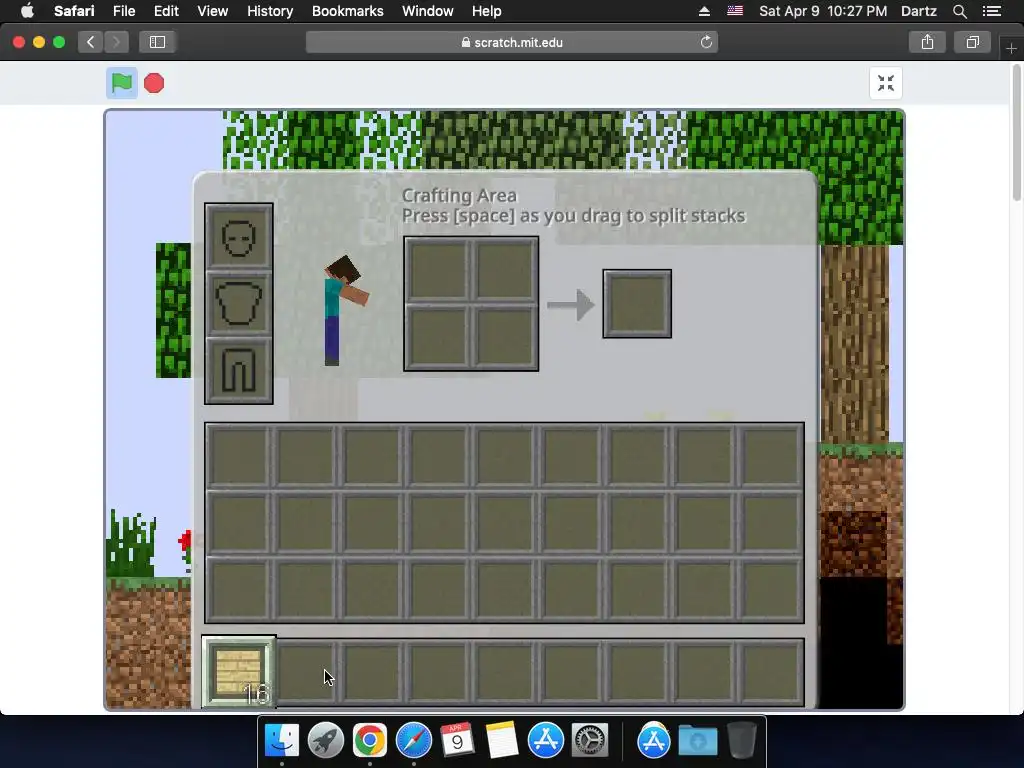The image size is (1024, 768).
Task: Click the scratch.mit.edu address bar
Action: [x=512, y=42]
